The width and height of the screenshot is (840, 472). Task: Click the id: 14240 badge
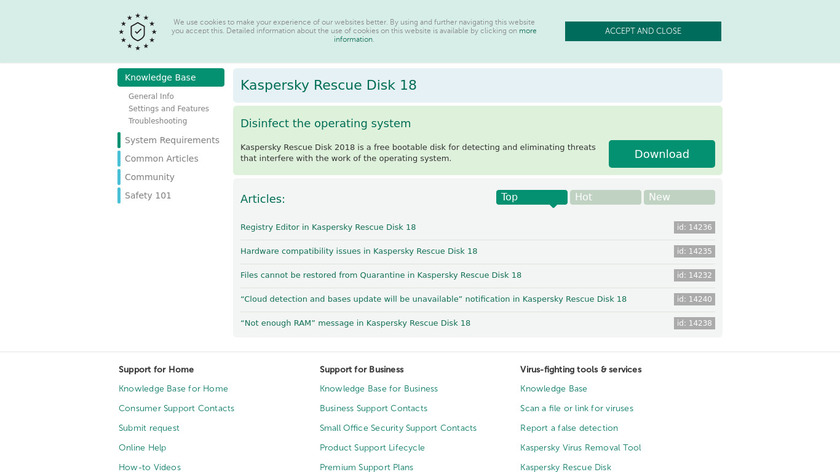pyautogui.click(x=694, y=299)
